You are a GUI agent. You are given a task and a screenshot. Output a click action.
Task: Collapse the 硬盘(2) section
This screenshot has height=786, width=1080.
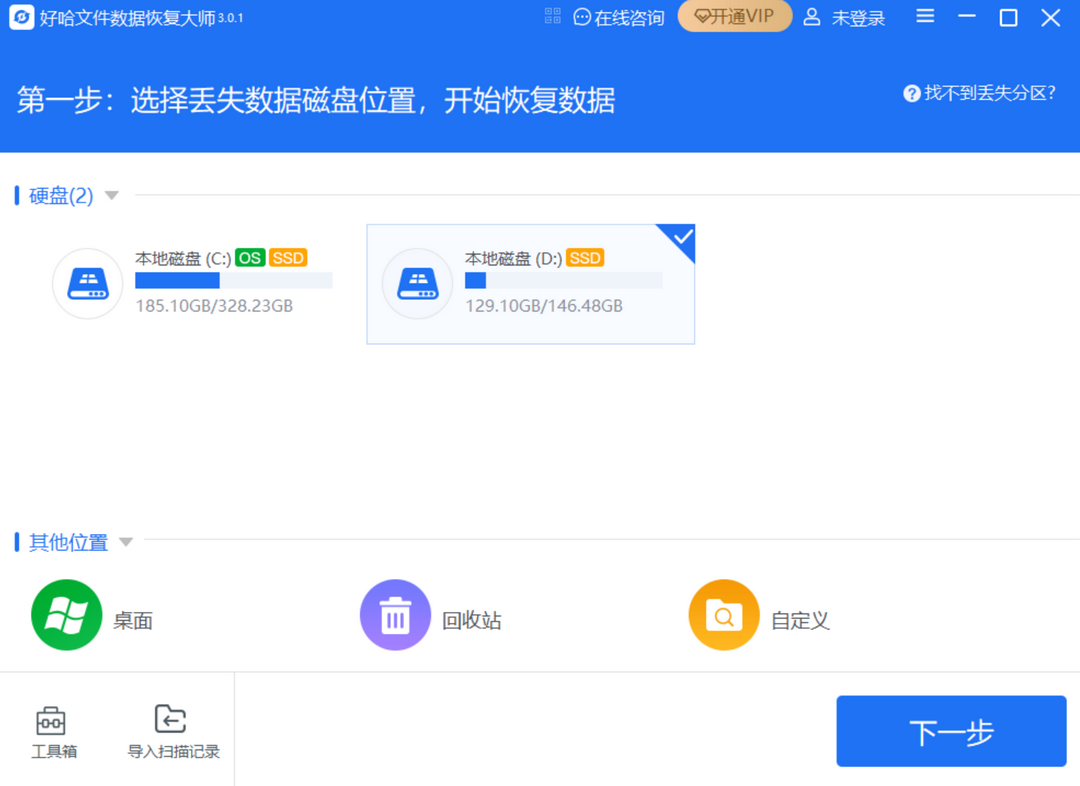(112, 195)
